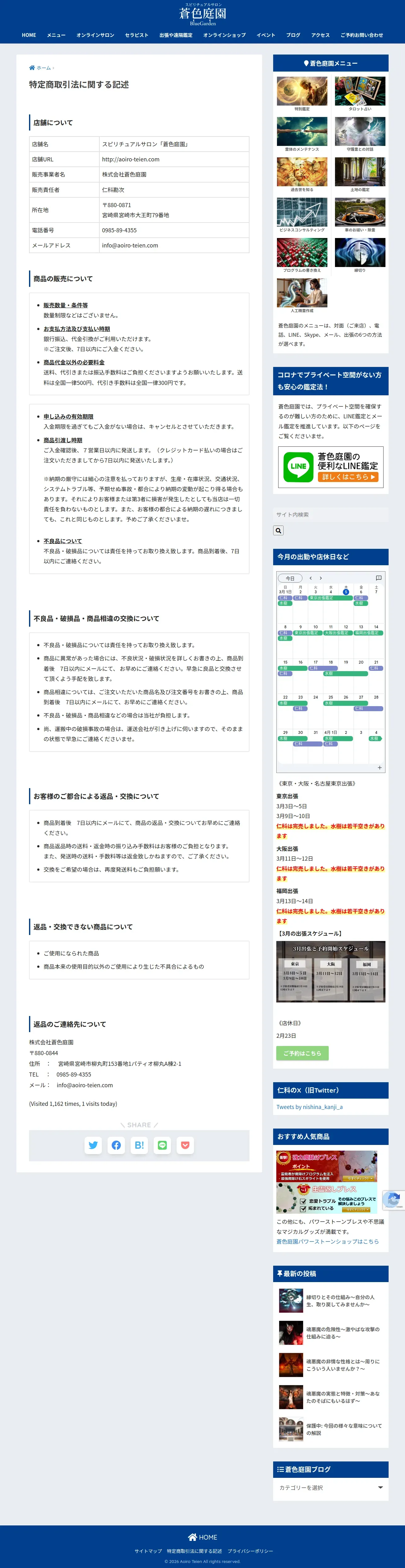Select highlighted date 5 in calendar

tap(346, 592)
